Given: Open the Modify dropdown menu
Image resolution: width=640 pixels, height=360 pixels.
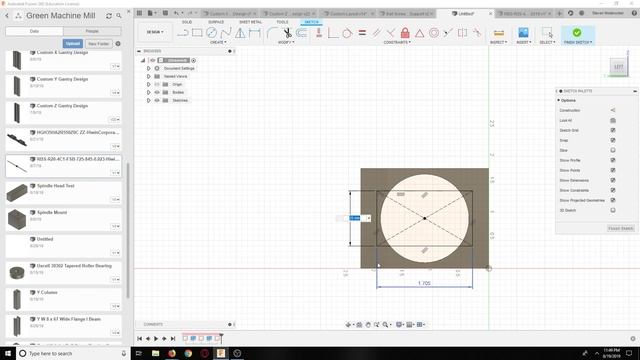Looking at the screenshot, I should (286, 42).
